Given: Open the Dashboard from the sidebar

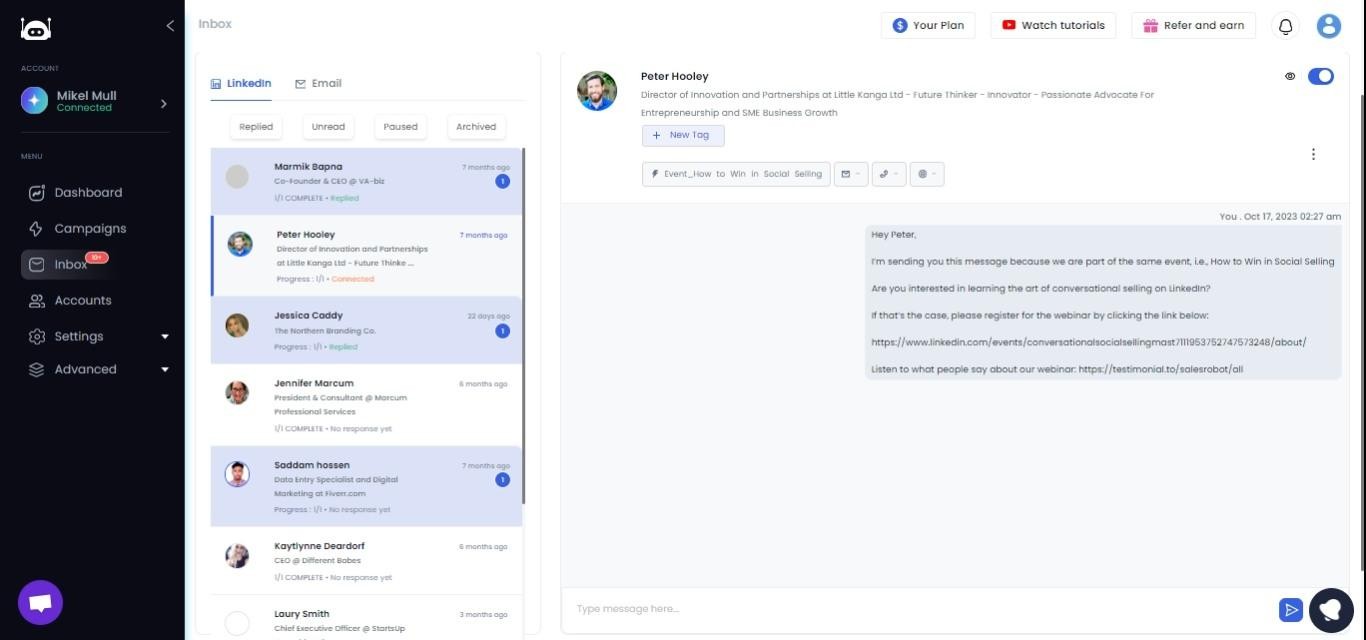Looking at the screenshot, I should 88,192.
